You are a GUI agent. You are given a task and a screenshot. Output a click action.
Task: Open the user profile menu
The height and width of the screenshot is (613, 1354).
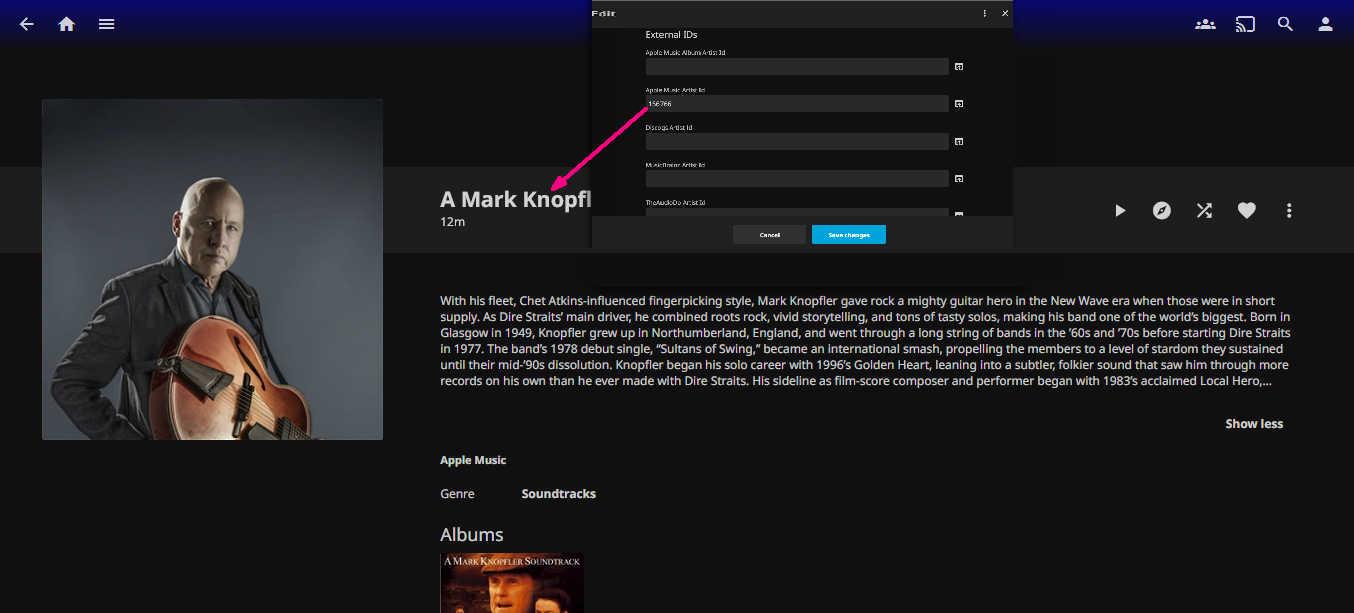[1325, 24]
